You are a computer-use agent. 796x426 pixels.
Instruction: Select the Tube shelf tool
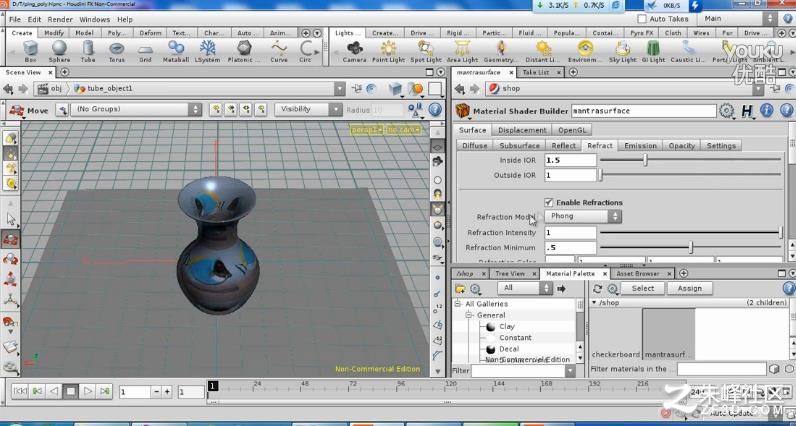pyautogui.click(x=88, y=51)
